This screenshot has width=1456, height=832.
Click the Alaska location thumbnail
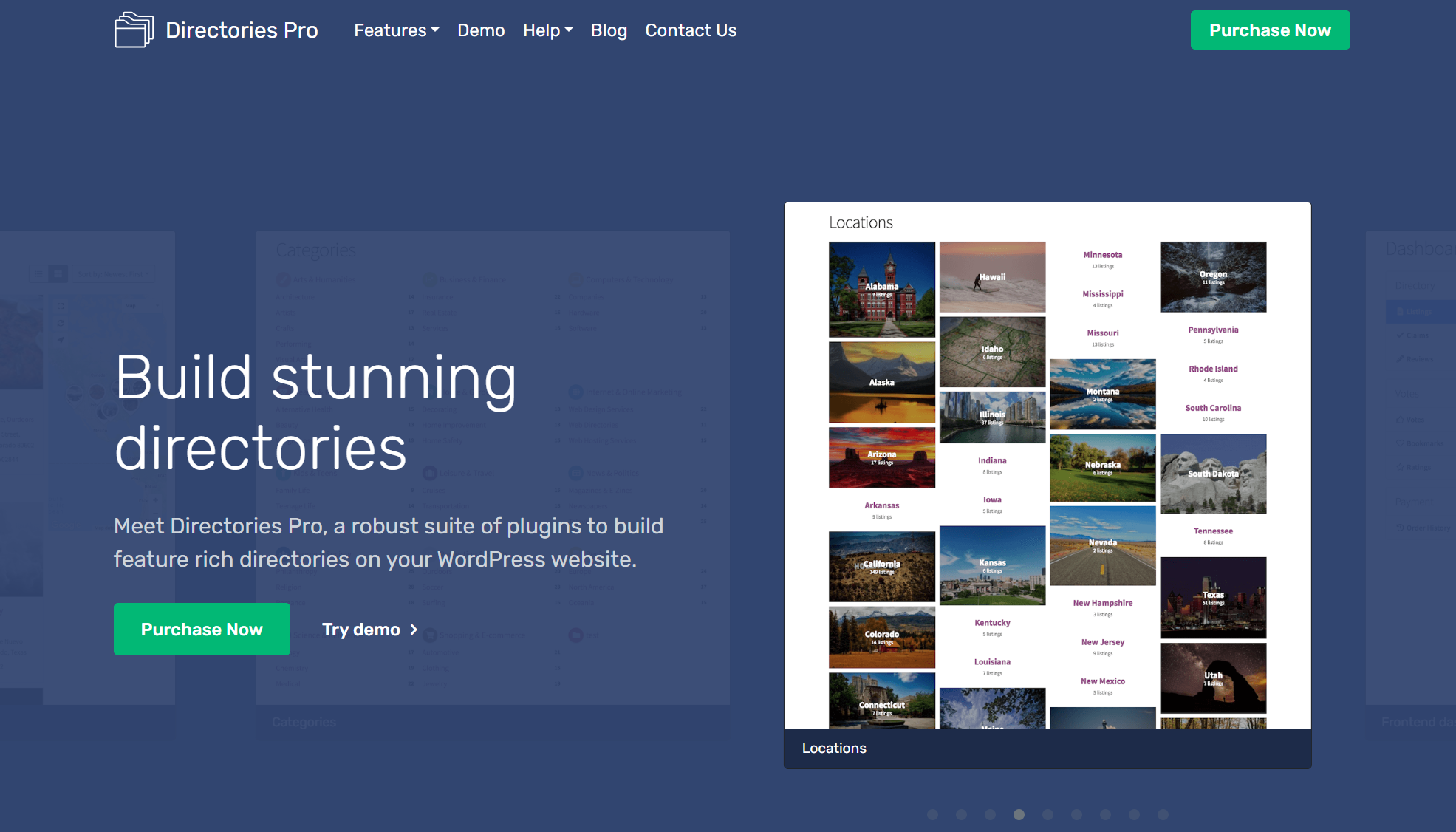882,382
